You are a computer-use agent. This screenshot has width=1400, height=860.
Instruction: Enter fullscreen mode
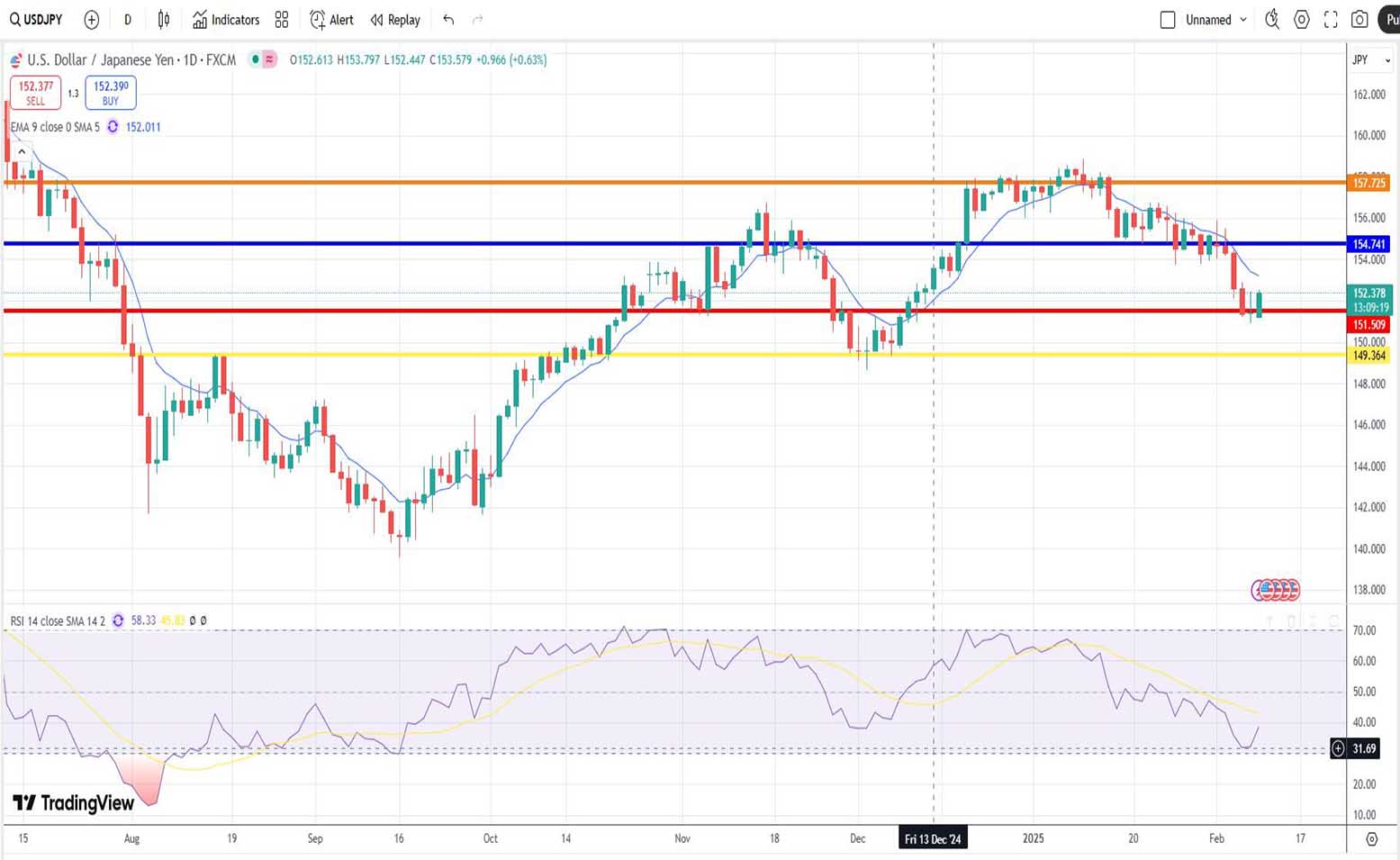1331,19
